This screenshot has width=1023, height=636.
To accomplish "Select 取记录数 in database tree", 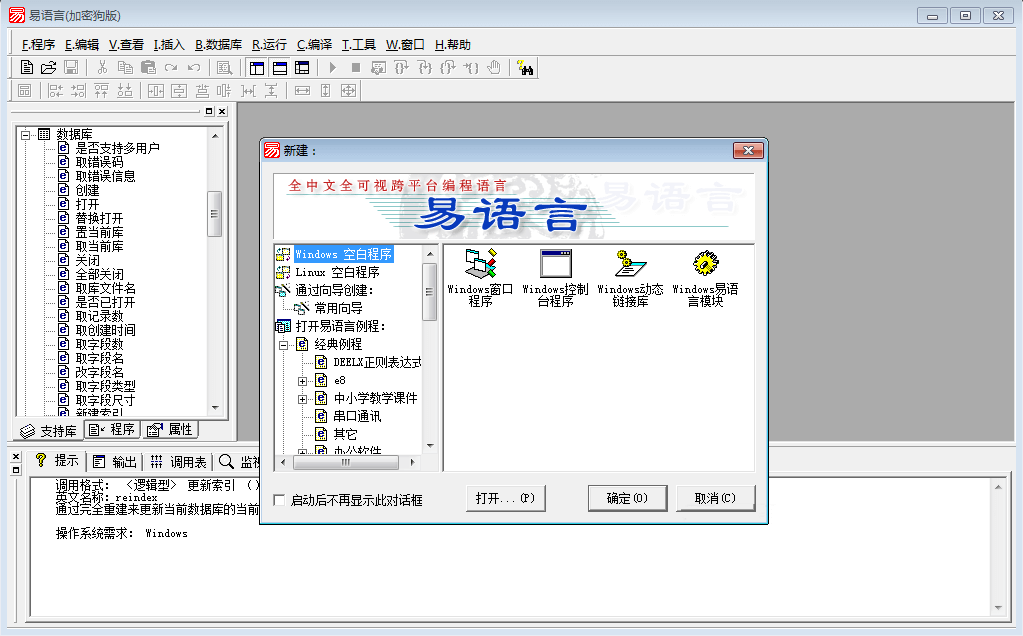I will click(99, 316).
